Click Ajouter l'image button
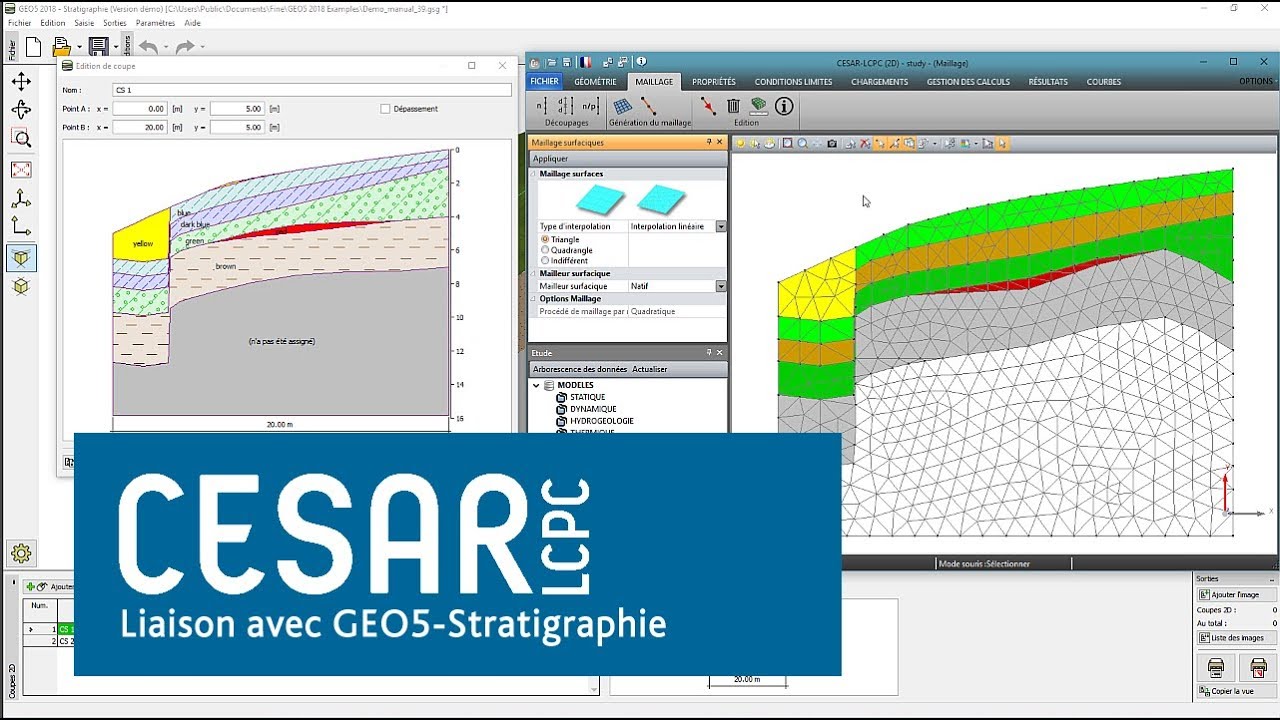This screenshot has height=720, width=1280. (x=1236, y=595)
